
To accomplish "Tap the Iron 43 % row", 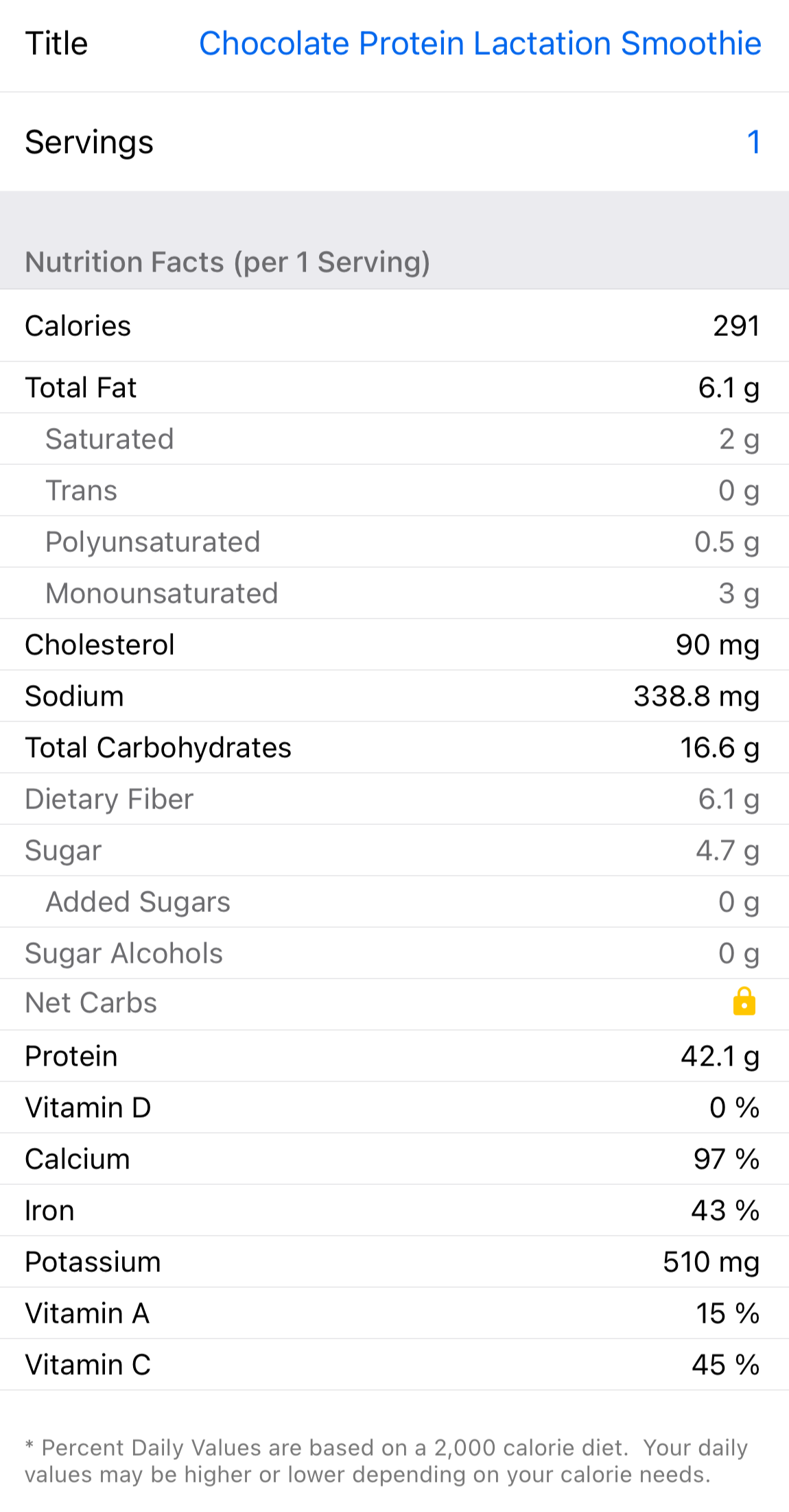I will click(394, 1211).
